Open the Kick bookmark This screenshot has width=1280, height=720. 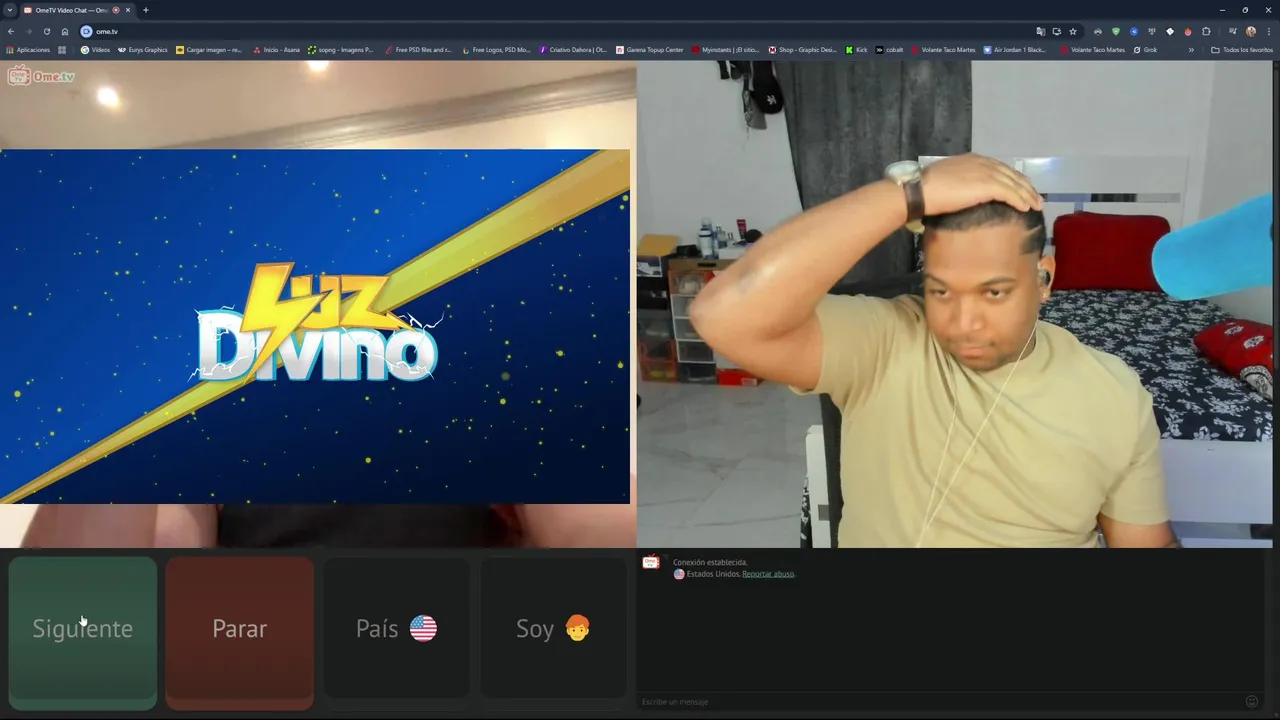(856, 50)
